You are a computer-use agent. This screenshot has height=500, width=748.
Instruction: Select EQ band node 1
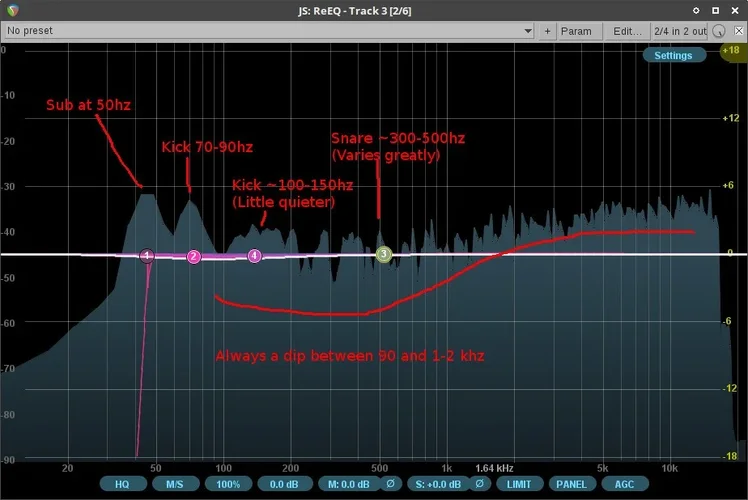(147, 255)
